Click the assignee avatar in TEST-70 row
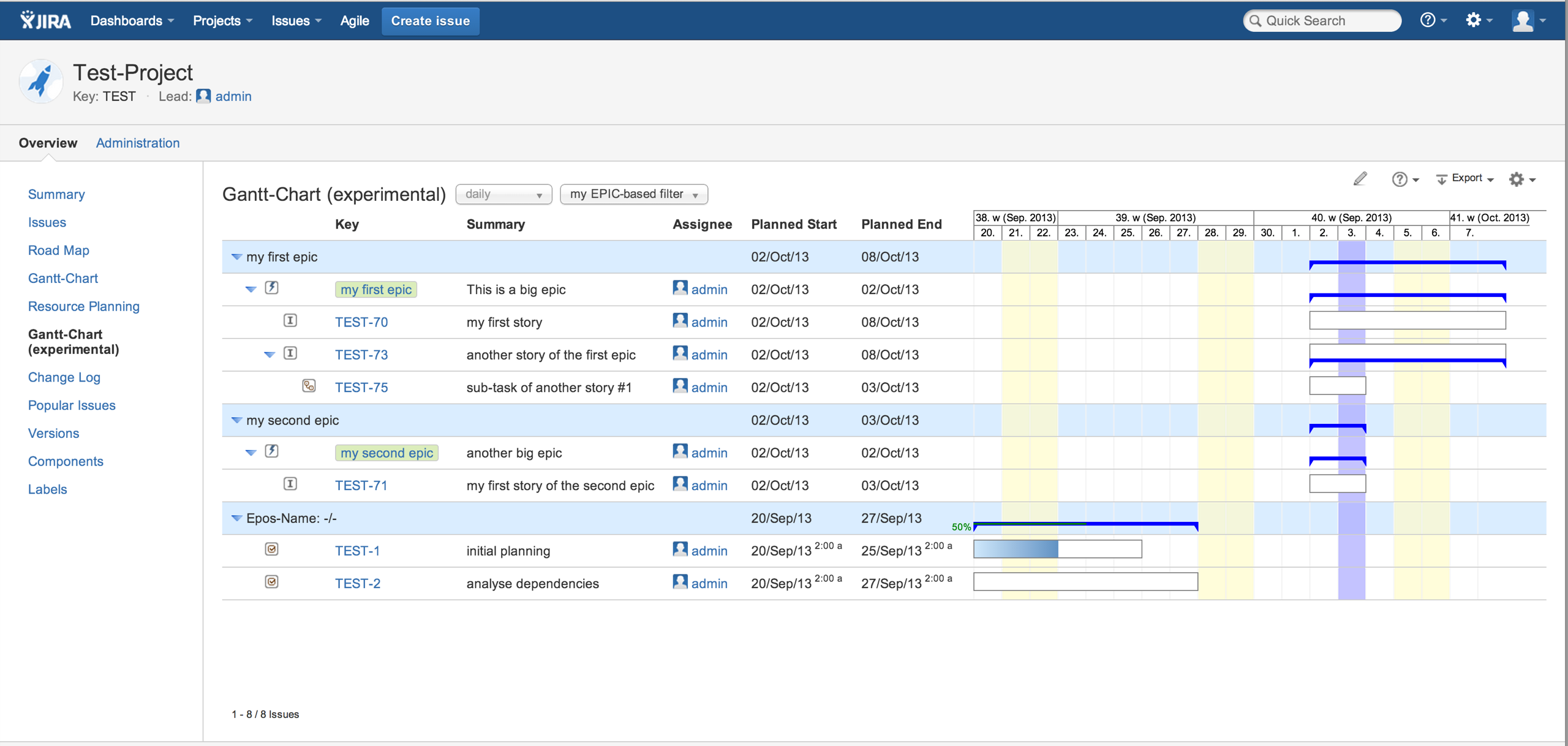This screenshot has width=1568, height=746. [x=680, y=320]
